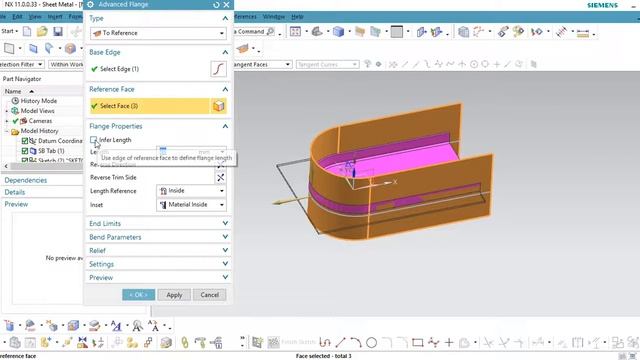Open the Dependencies panel in Part Navigator
Screen dimensions: 640x360
pyautogui.click(x=26, y=180)
